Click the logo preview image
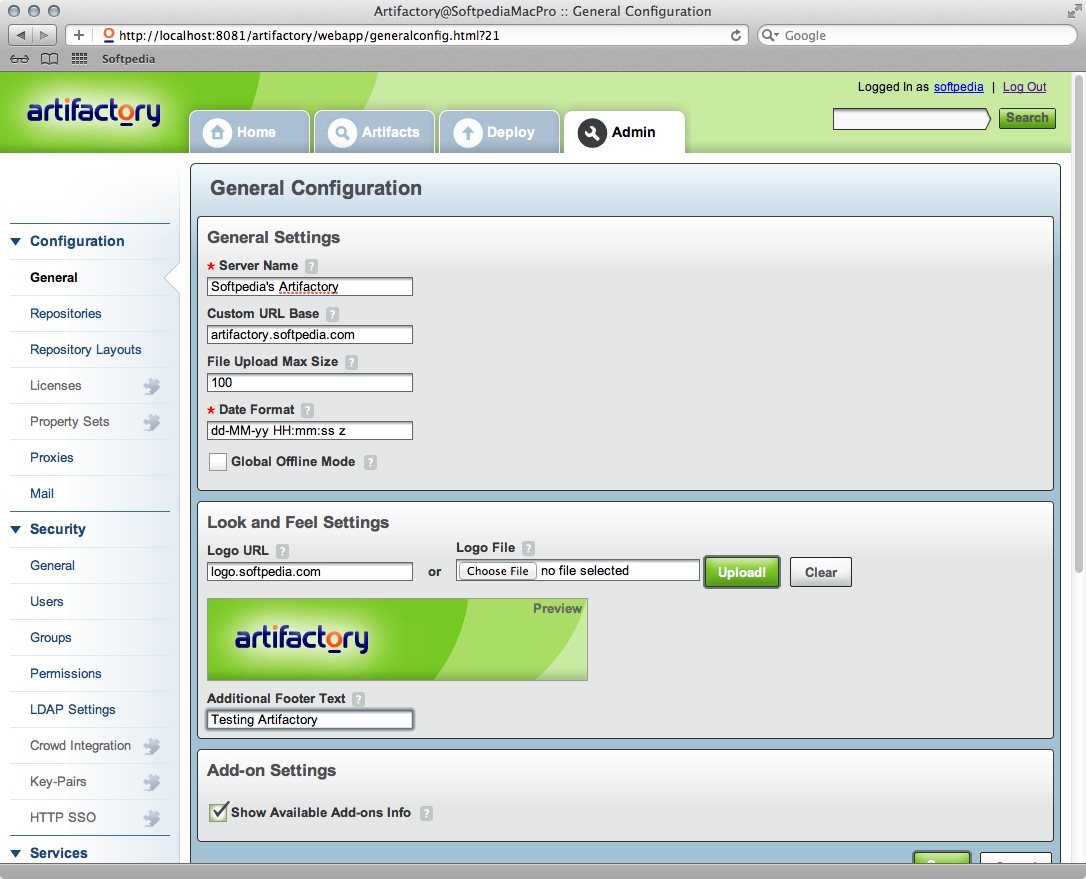This screenshot has width=1086, height=879. [x=398, y=639]
